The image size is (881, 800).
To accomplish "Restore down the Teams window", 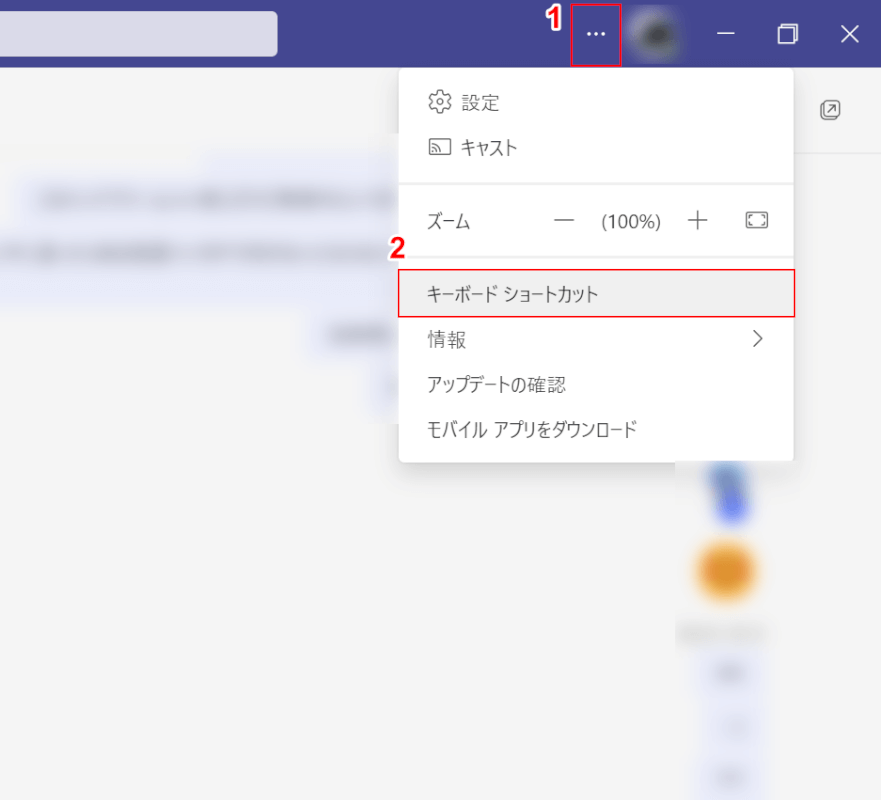I will 788,34.
